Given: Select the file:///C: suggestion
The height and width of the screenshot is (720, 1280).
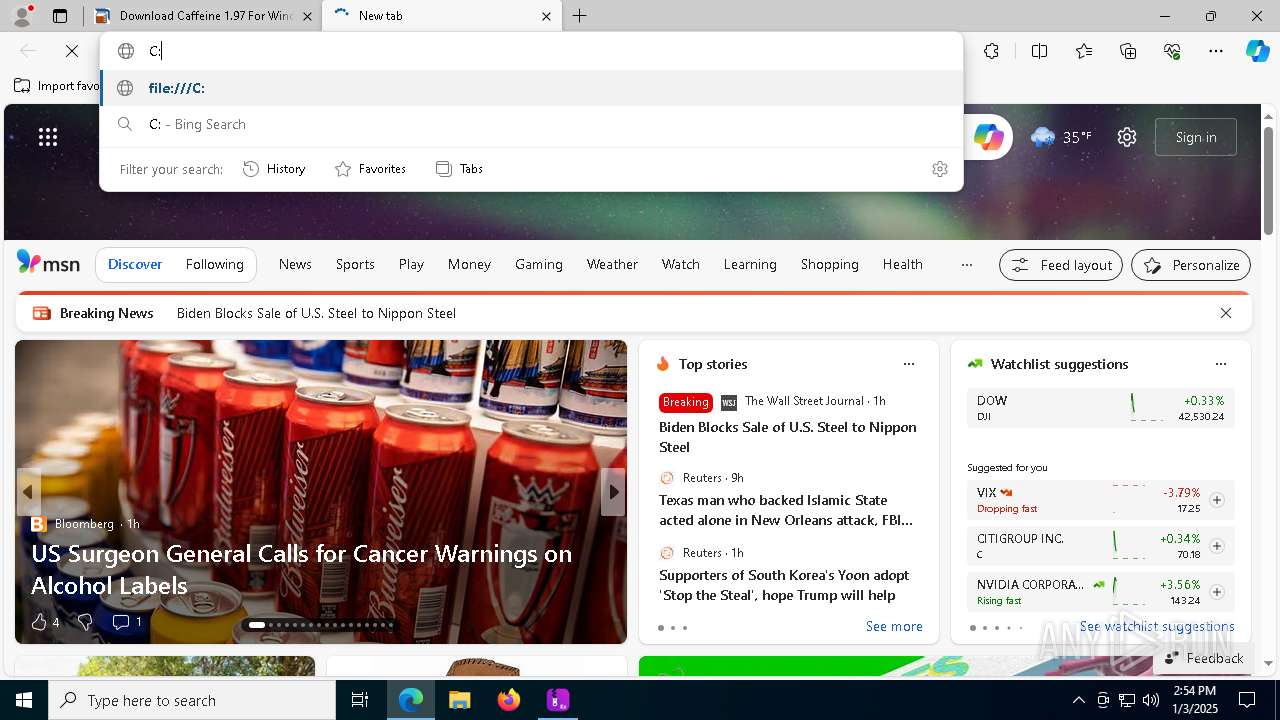Looking at the screenshot, I should click(531, 88).
